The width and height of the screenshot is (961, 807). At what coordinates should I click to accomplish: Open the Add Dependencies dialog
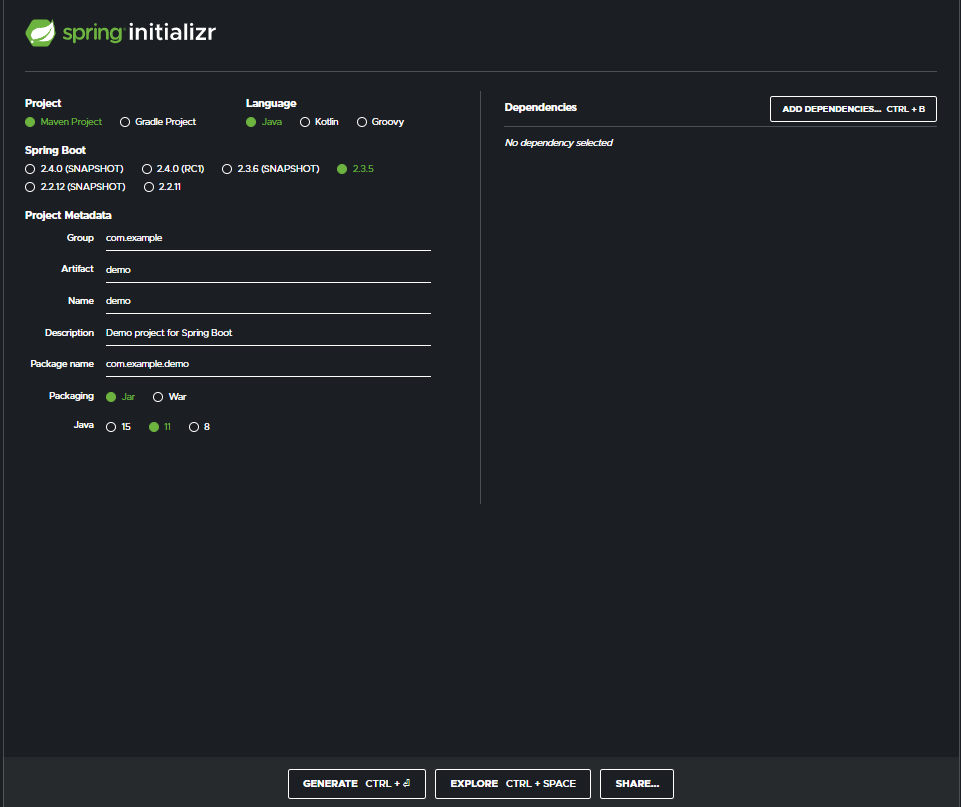click(x=853, y=109)
